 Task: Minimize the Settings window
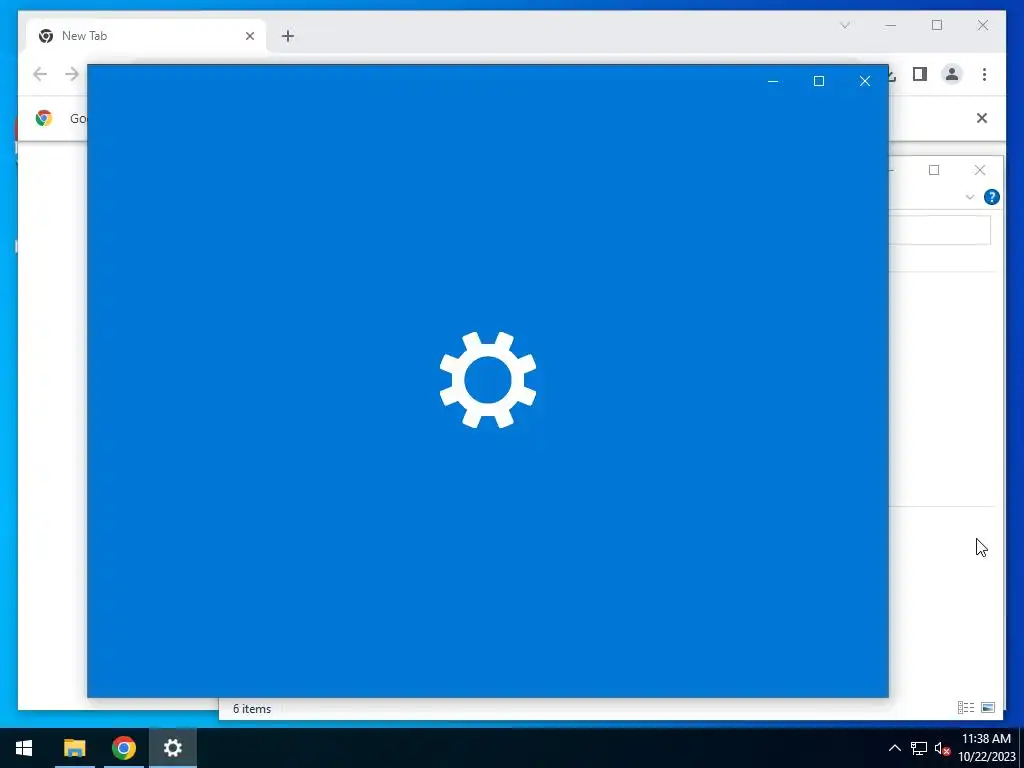[x=773, y=81]
